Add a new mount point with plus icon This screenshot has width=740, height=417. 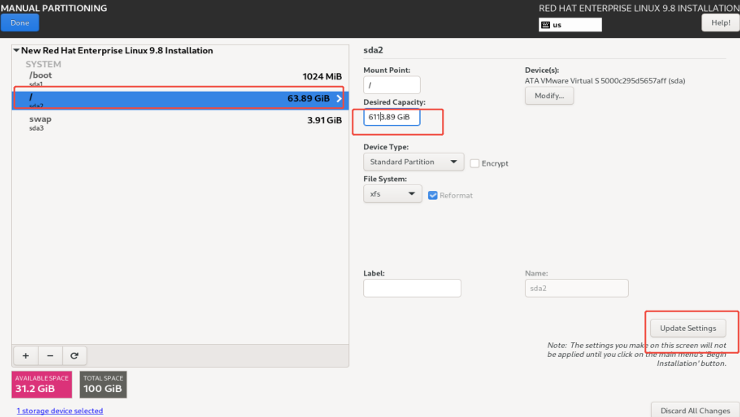[26, 356]
